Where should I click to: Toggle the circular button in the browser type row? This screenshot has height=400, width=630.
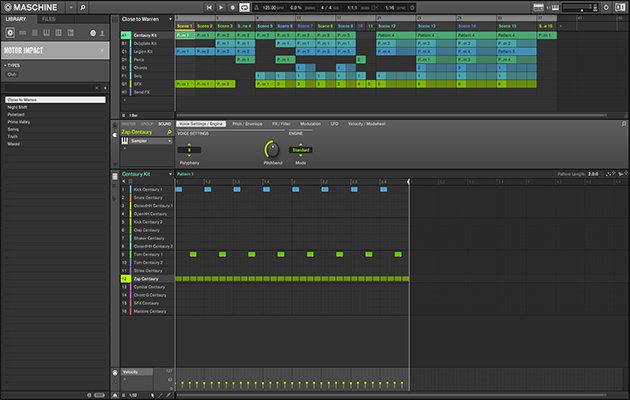(x=94, y=33)
